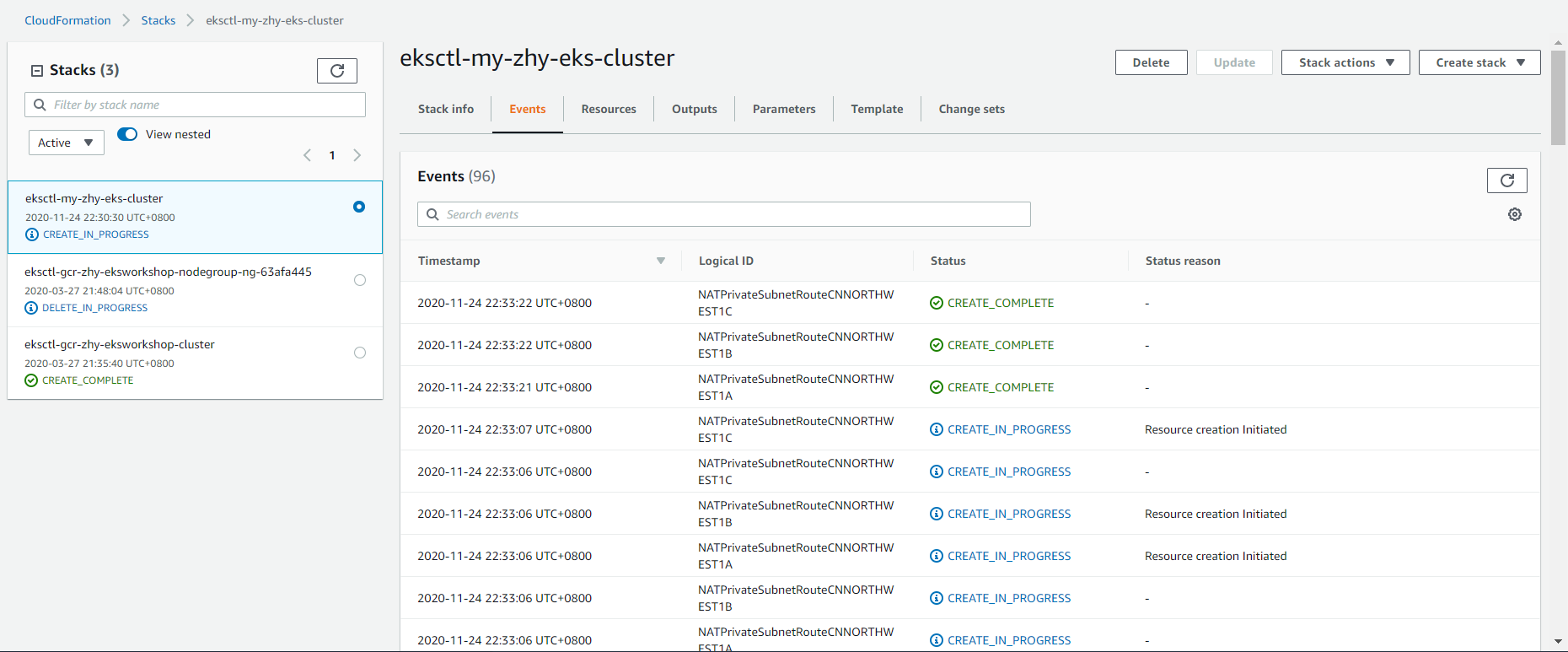Toggle the View nested switch
1568x652 pixels.
127,134
